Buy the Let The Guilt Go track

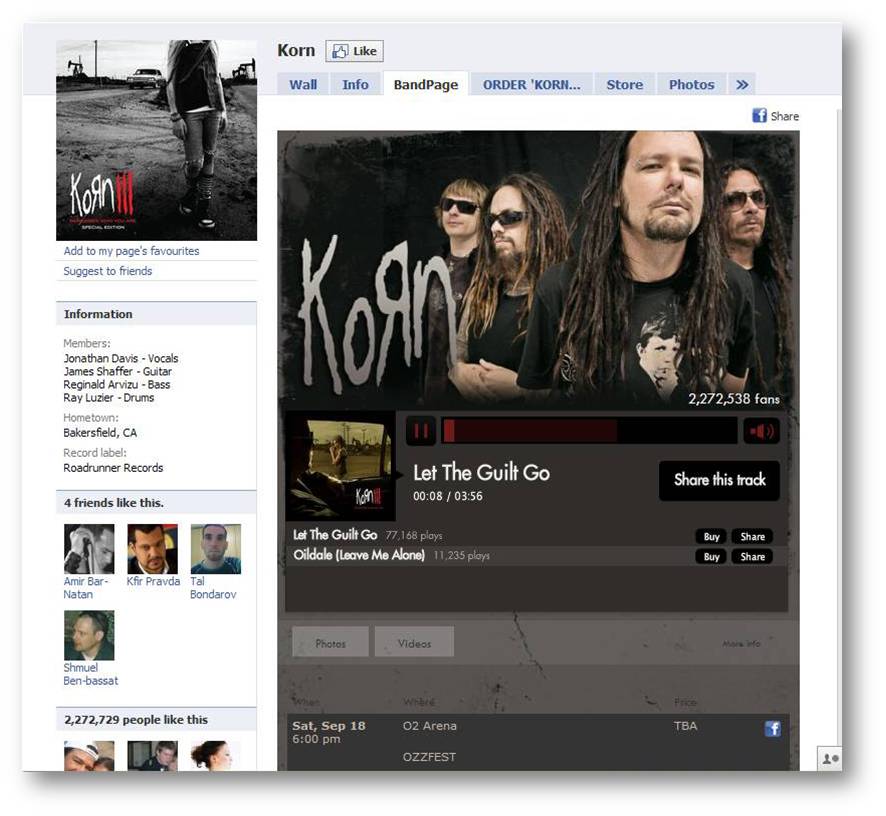711,536
